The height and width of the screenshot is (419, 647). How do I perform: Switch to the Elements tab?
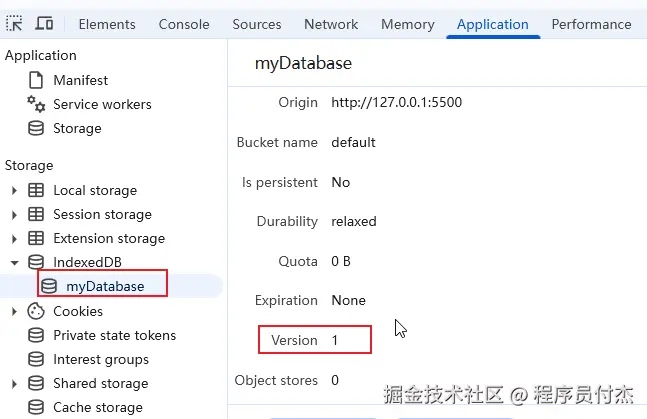coord(107,24)
